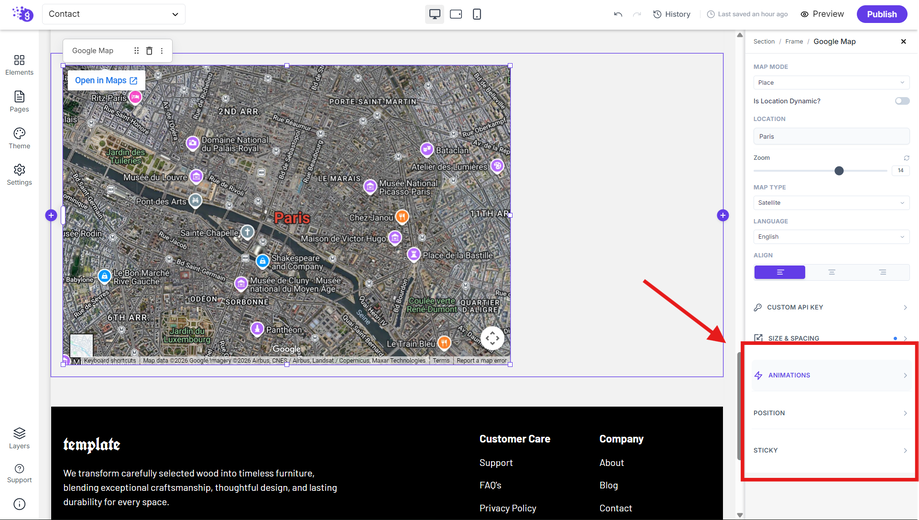The width and height of the screenshot is (919, 520).
Task: Open the Settings gear in the sidebar
Action: pyautogui.click(x=19, y=175)
